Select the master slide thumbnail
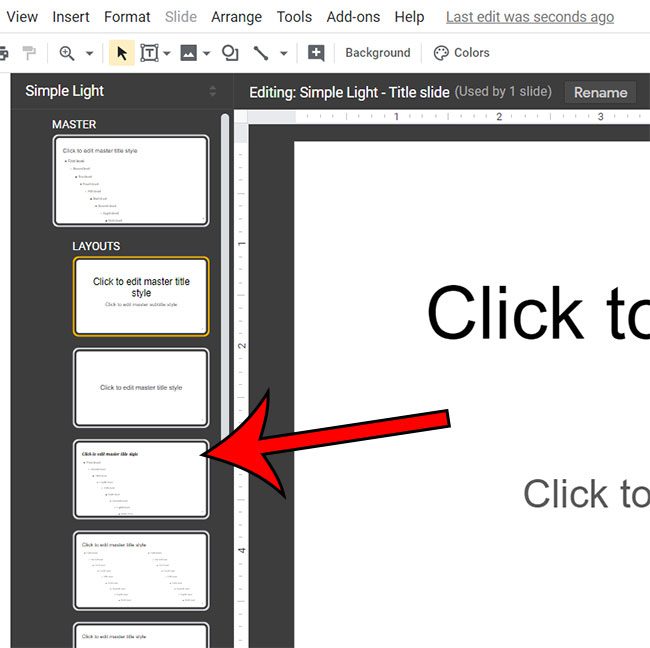Image resolution: width=650 pixels, height=648 pixels. click(131, 181)
